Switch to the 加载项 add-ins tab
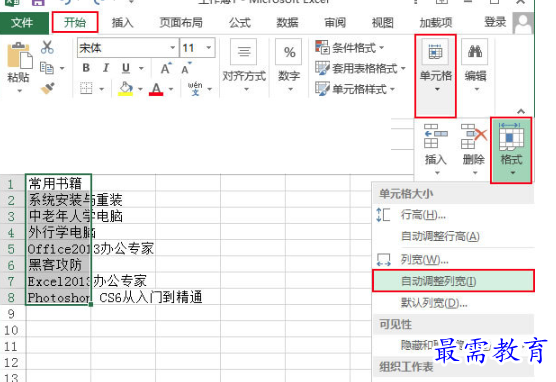 point(436,23)
